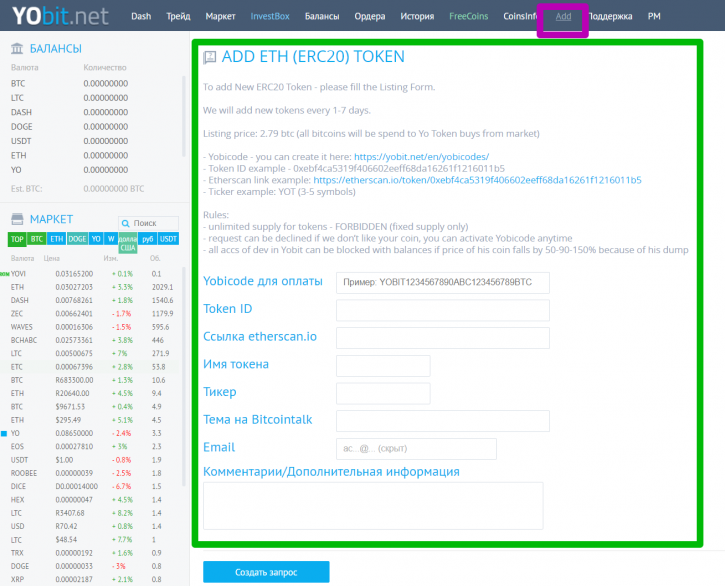
Task: Open История in the navigation bar
Action: (x=417, y=16)
